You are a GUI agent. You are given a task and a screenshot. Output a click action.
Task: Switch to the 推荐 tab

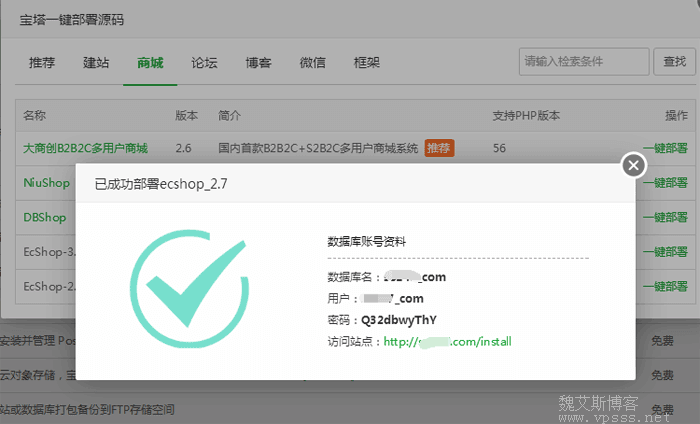click(42, 63)
